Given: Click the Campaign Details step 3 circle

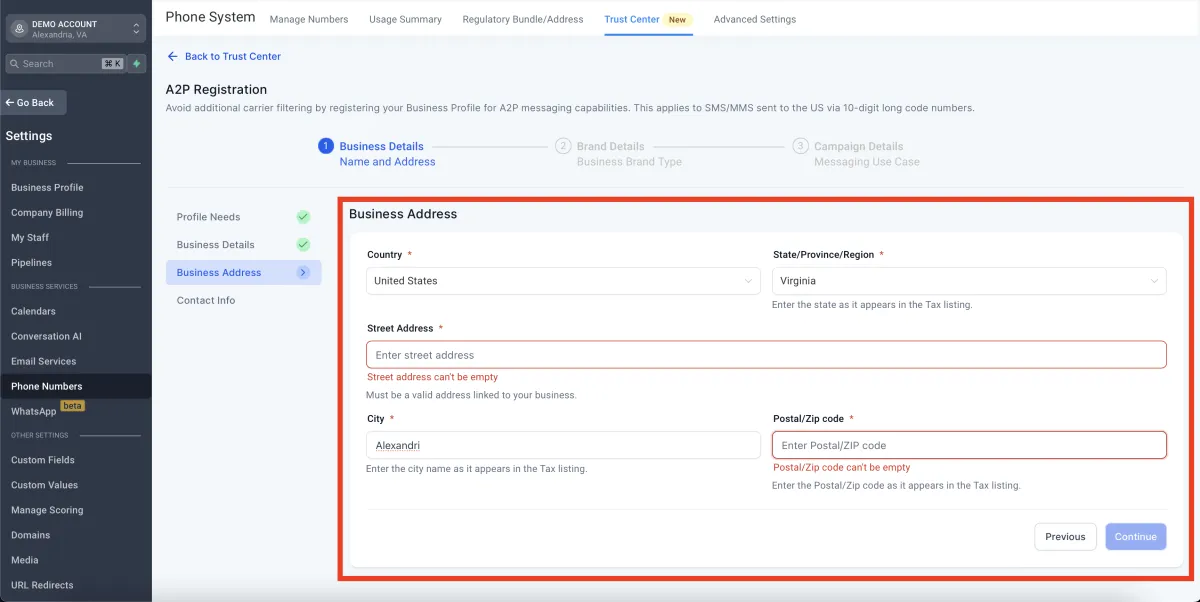Looking at the screenshot, I should [800, 146].
